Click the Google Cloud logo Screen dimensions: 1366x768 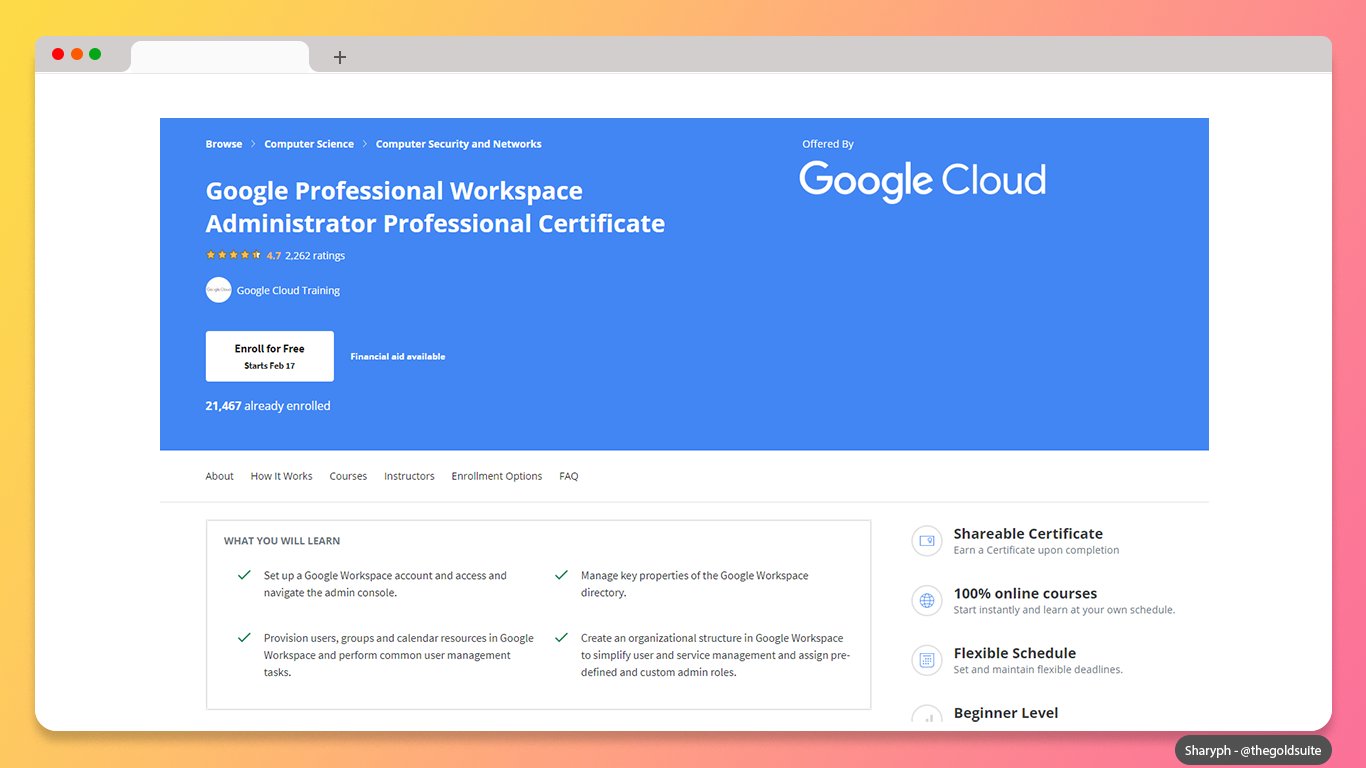coord(922,181)
